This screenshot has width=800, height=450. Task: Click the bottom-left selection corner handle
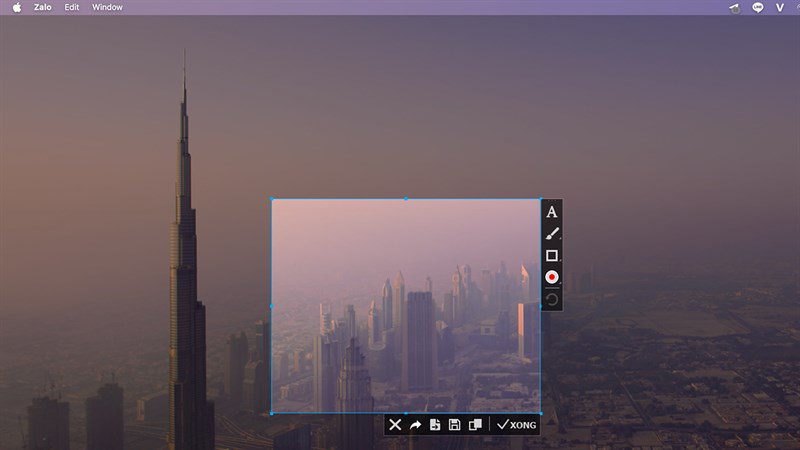[271, 413]
